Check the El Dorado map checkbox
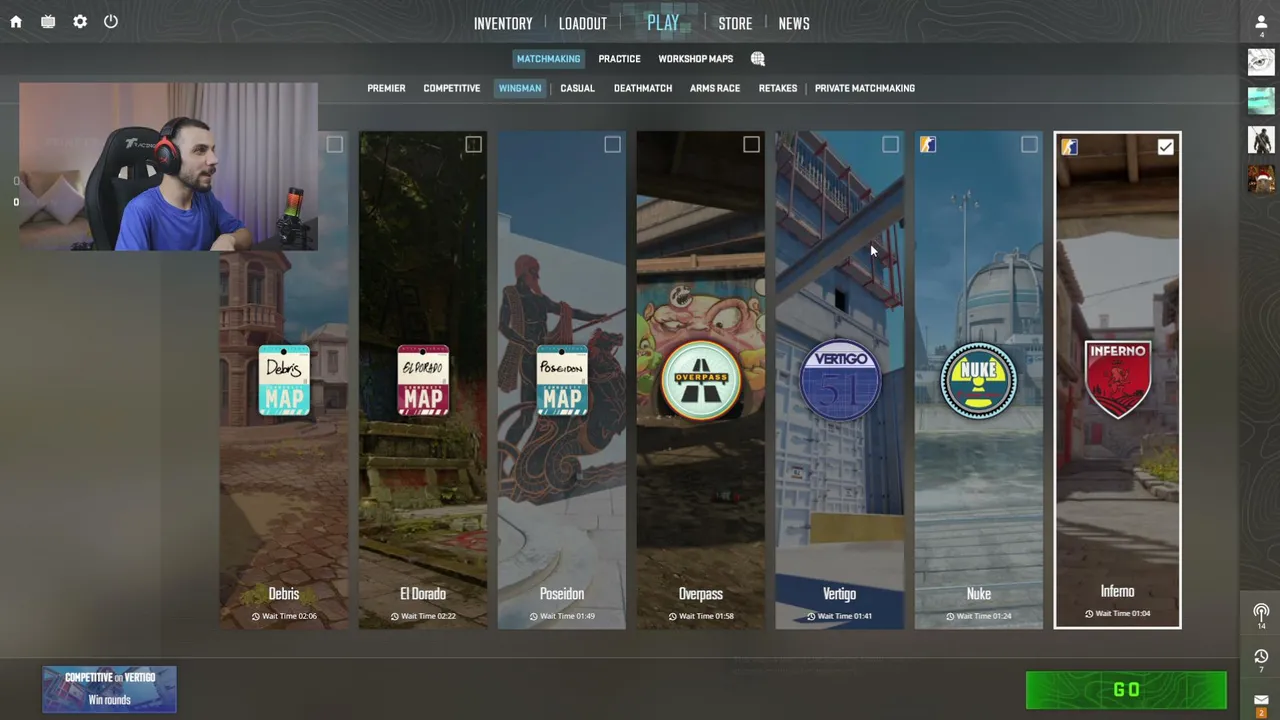 (x=473, y=145)
